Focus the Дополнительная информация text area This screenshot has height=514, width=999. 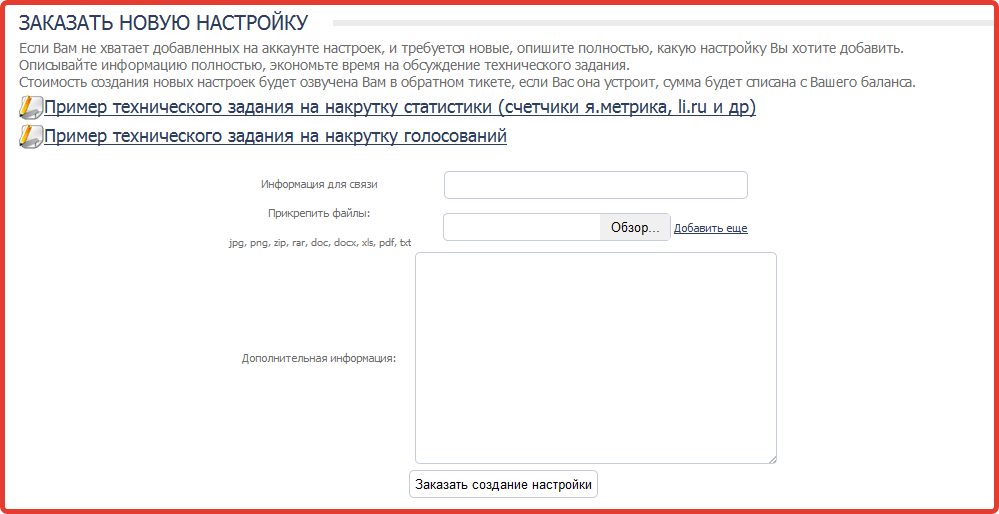(x=596, y=358)
